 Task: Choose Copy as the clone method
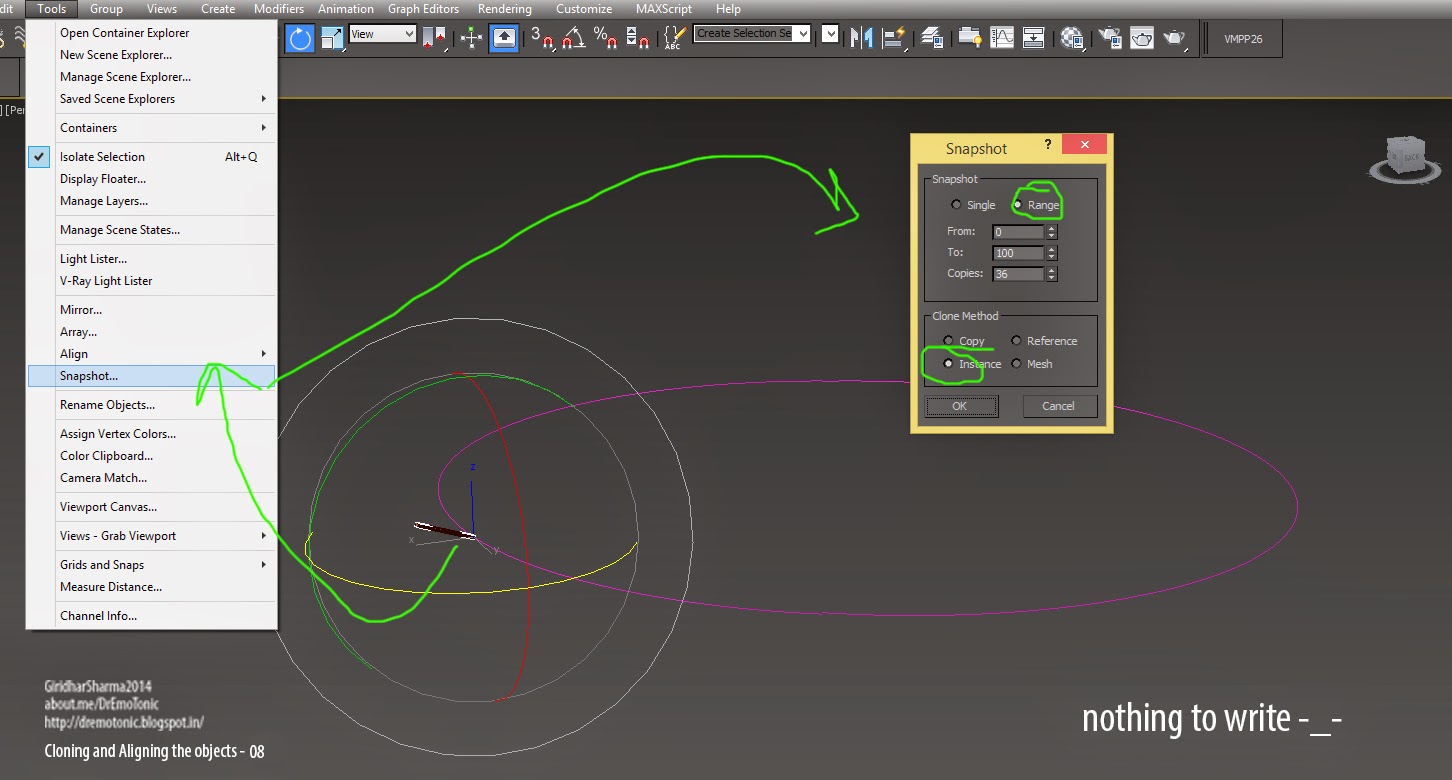[x=948, y=341]
